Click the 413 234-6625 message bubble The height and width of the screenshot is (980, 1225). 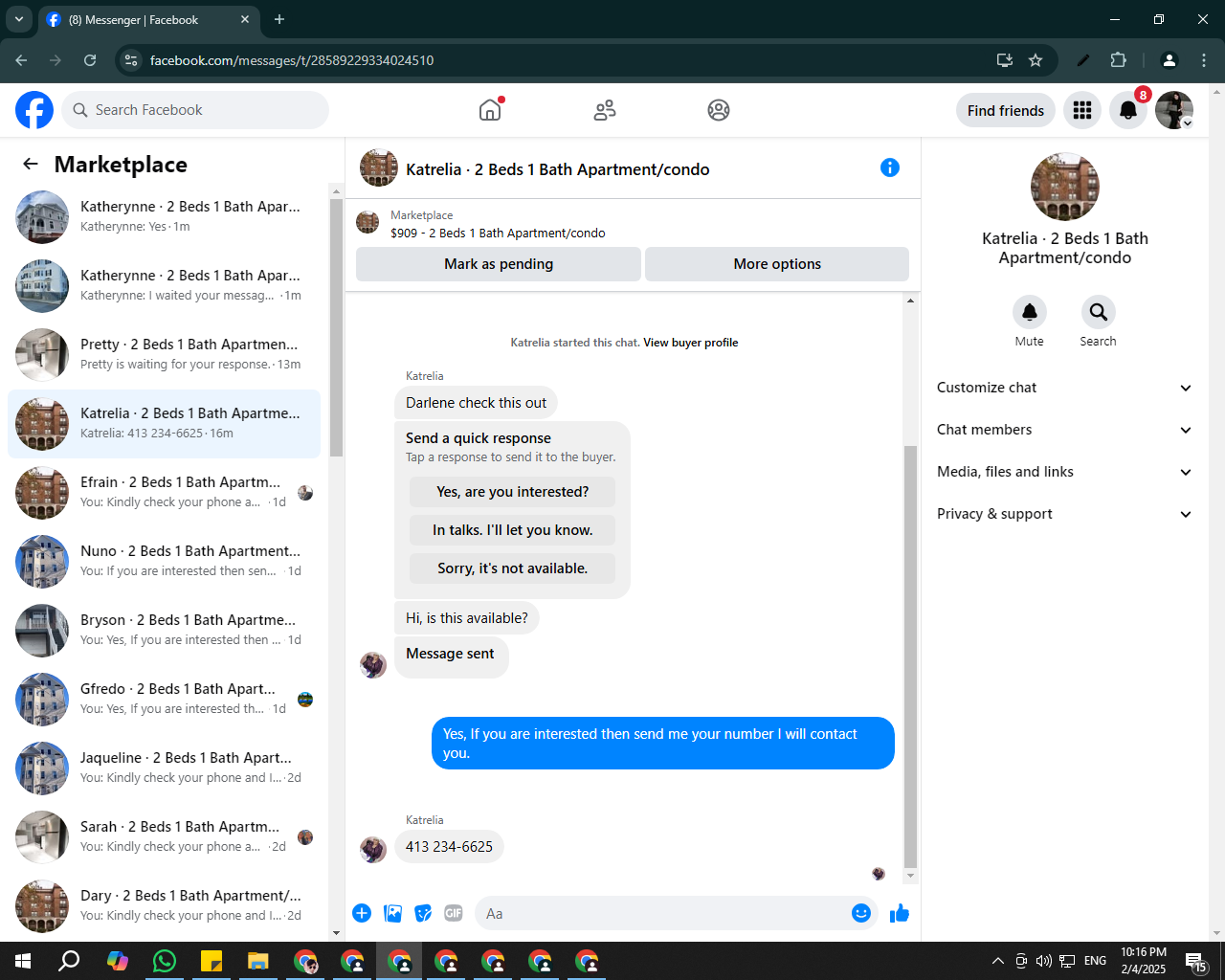tap(449, 847)
